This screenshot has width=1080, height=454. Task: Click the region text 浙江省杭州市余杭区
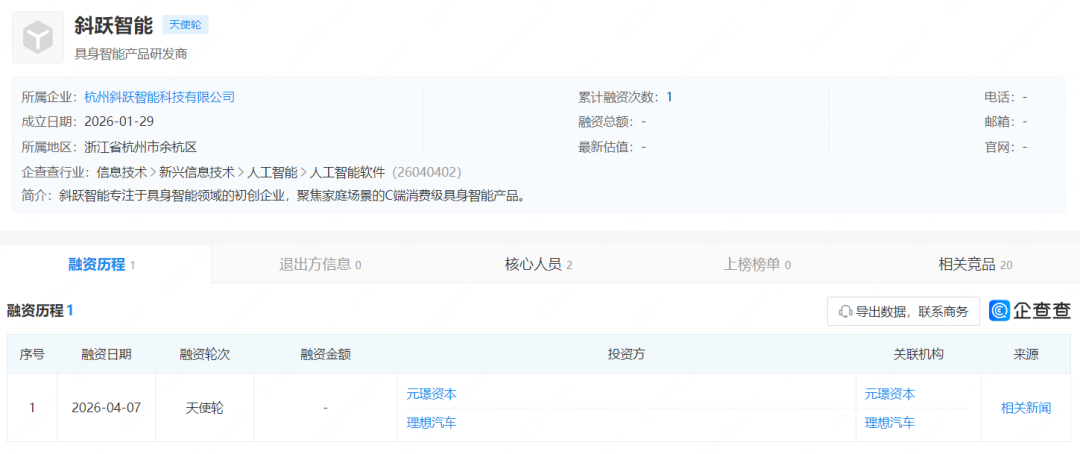[x=141, y=147]
